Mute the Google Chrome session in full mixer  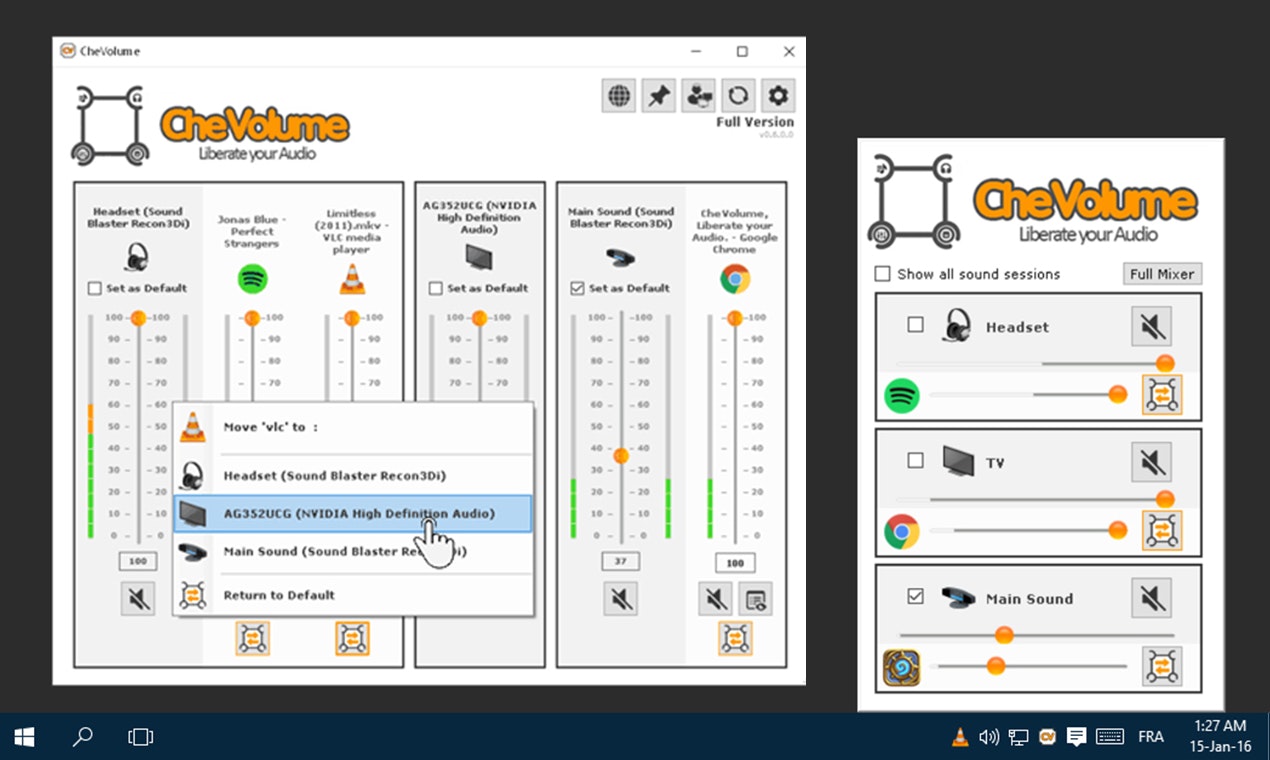click(715, 599)
